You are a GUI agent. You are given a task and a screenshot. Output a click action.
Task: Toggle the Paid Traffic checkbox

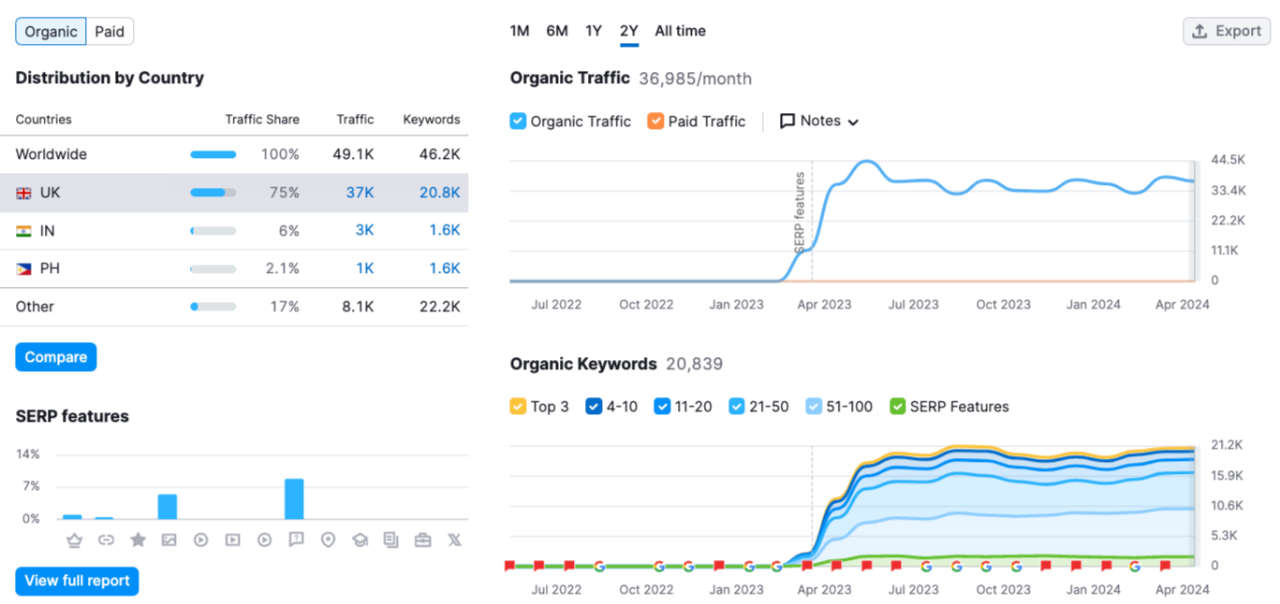point(656,121)
